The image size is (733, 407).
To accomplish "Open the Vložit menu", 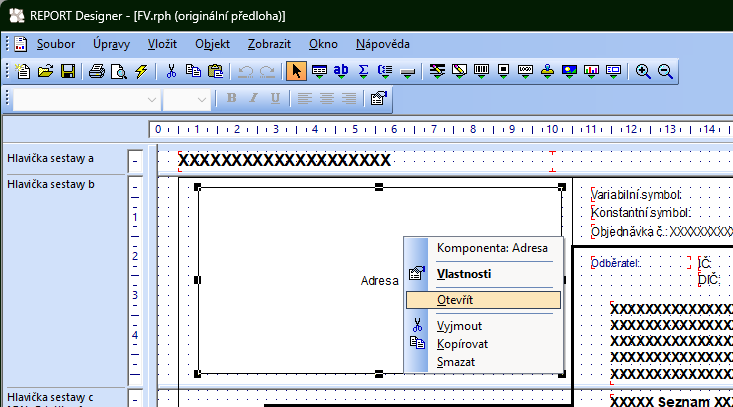I will click(162, 44).
